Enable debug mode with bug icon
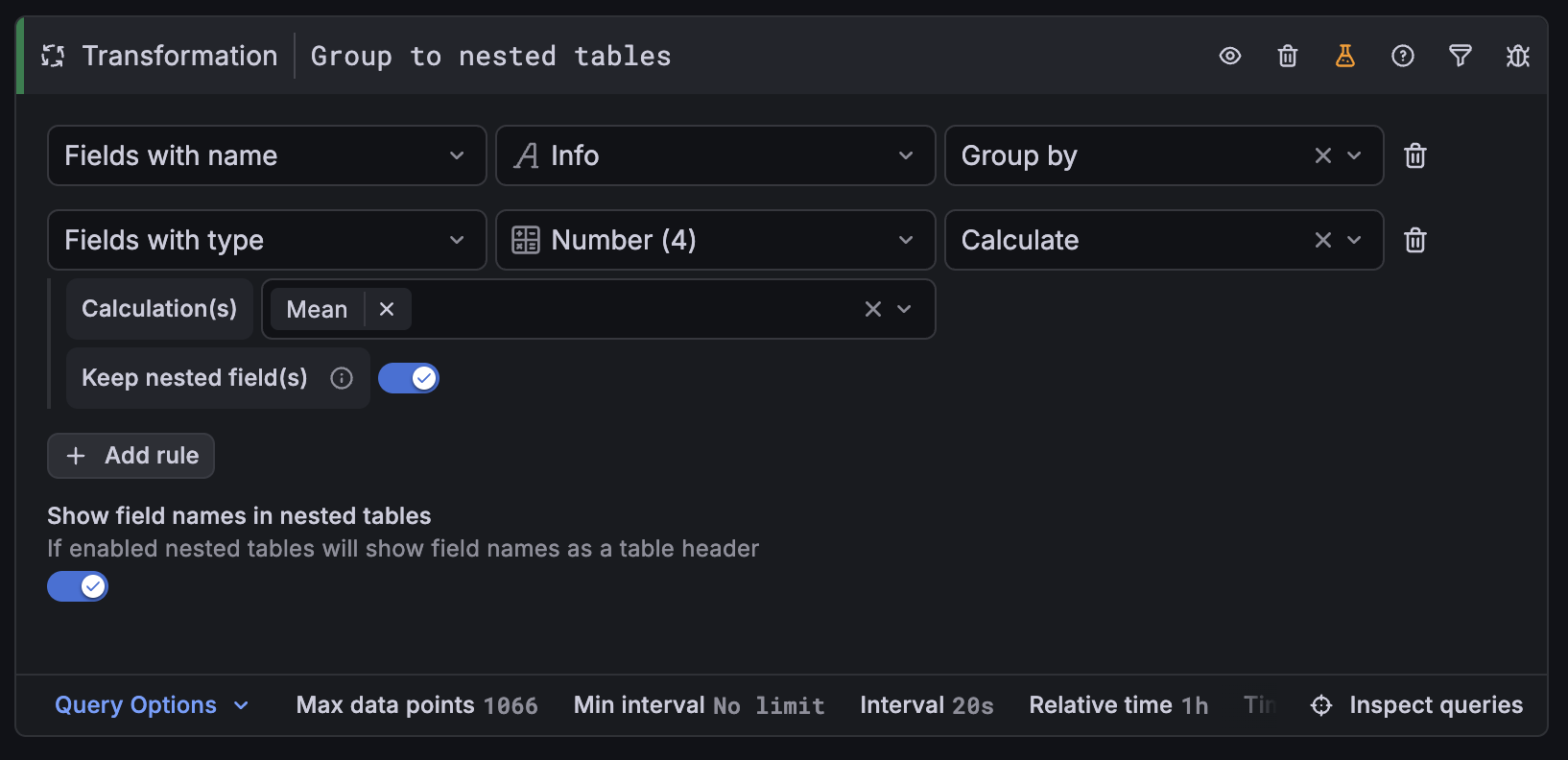1568x760 pixels. 1518,57
